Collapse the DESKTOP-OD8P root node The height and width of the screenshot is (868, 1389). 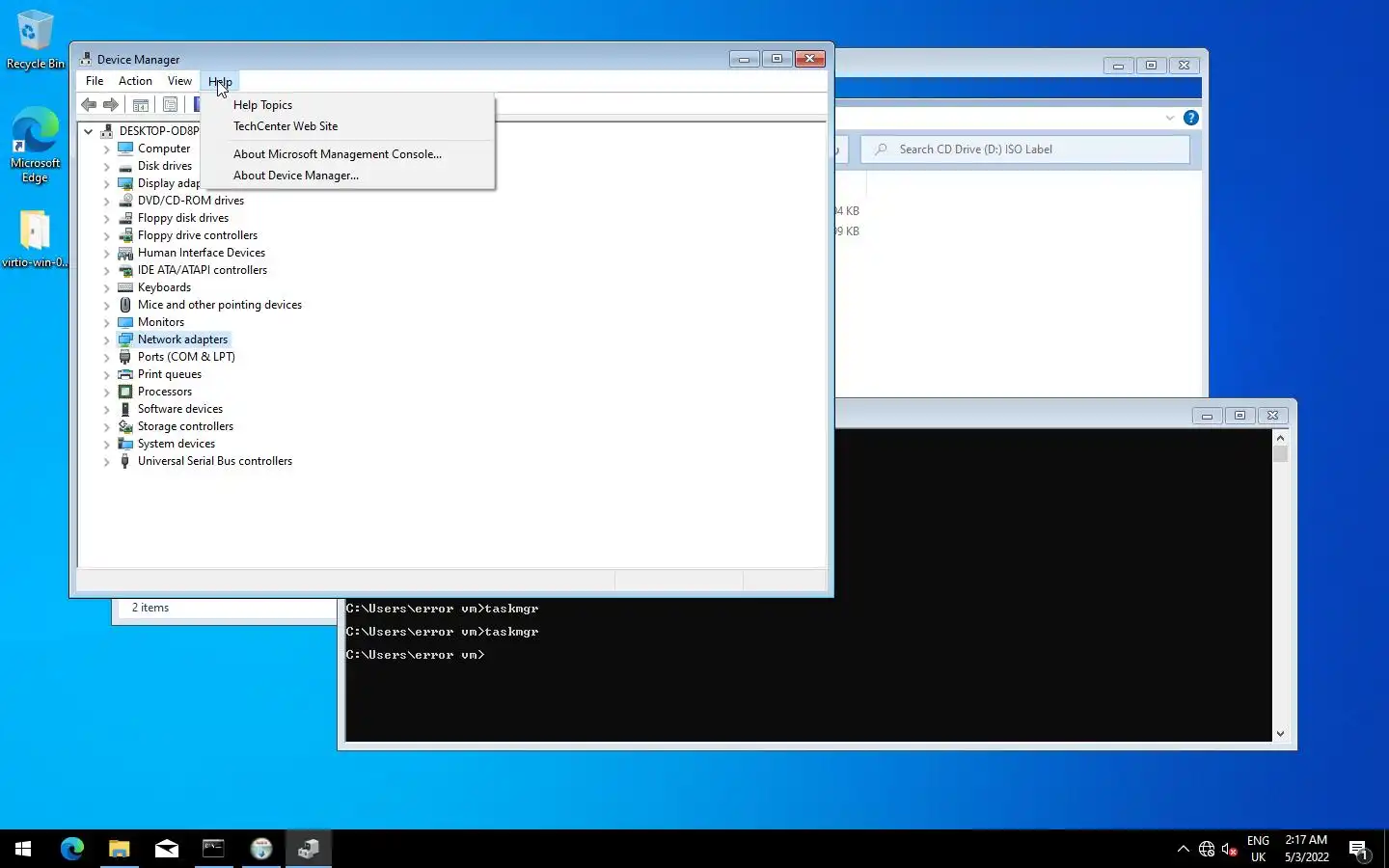point(88,131)
